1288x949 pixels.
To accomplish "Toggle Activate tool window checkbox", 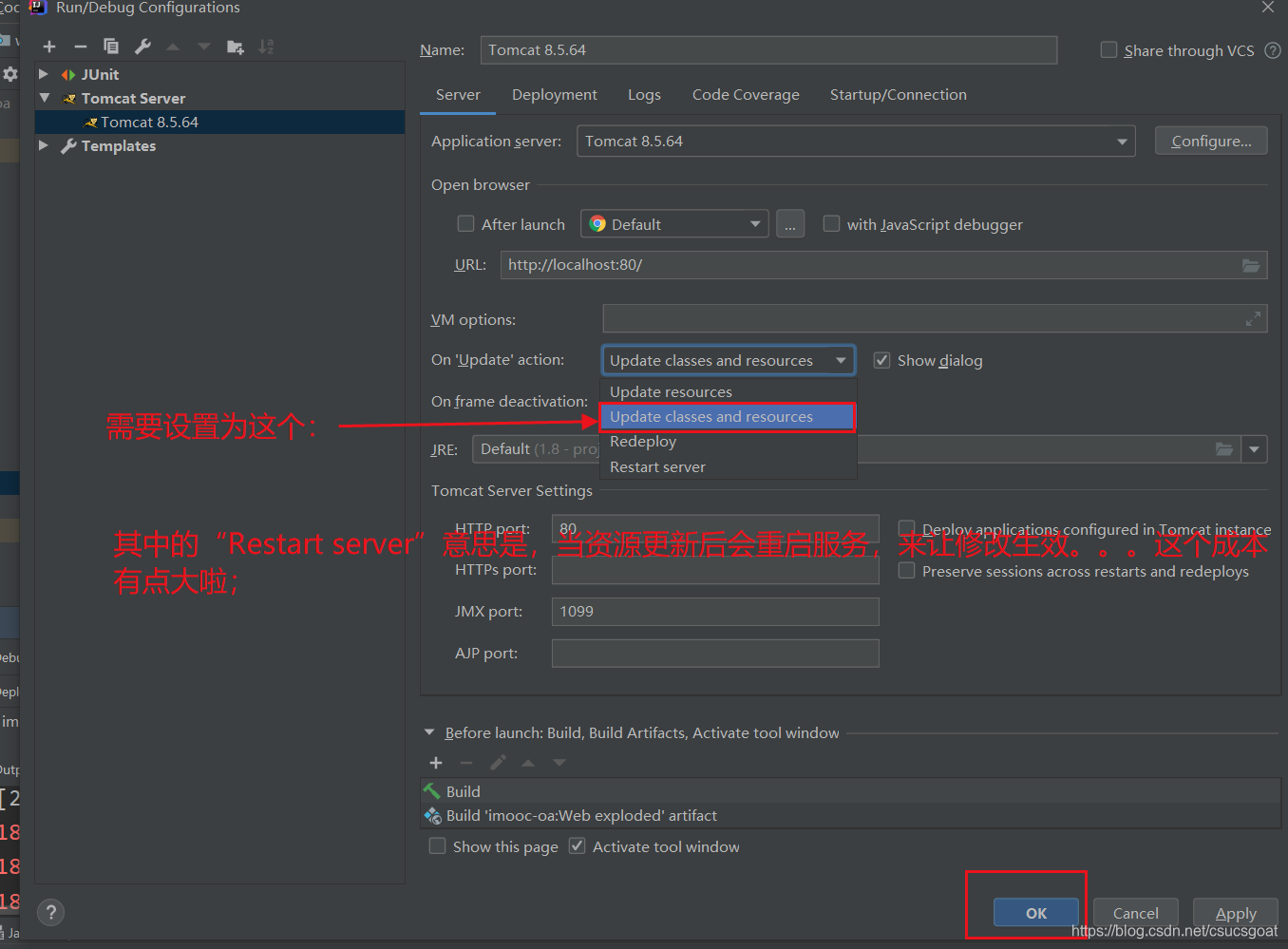I will tap(577, 845).
